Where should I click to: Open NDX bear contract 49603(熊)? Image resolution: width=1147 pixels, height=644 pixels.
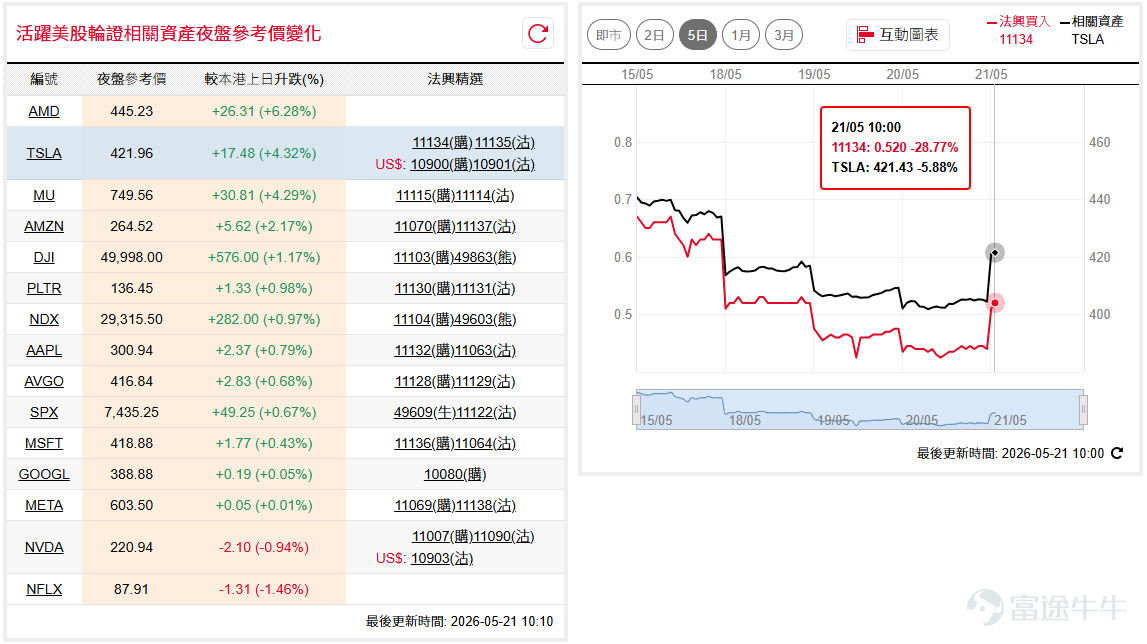coord(485,319)
